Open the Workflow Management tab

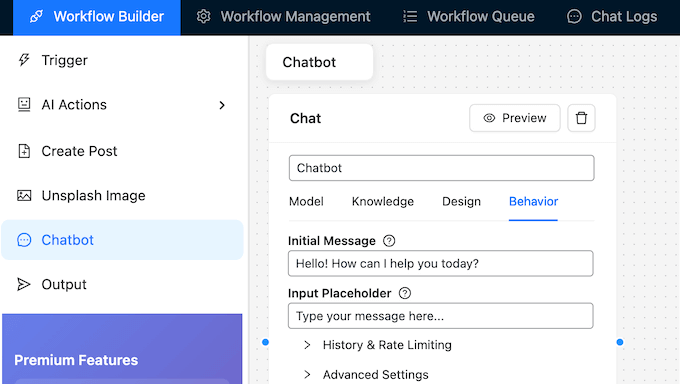[283, 16]
